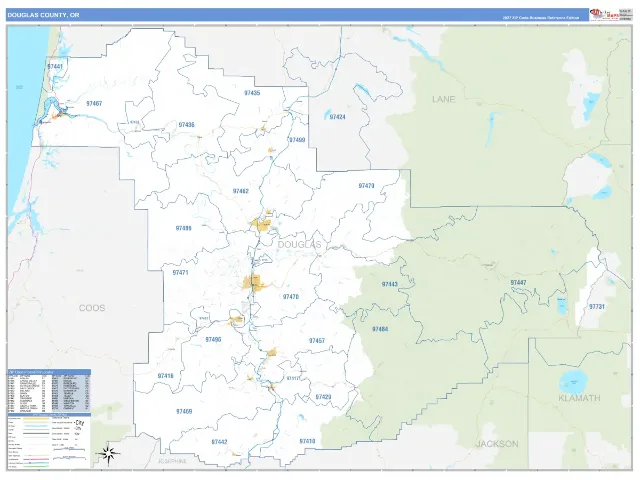
Task: Select the 97447 ZIP code label
Action: coord(518,283)
